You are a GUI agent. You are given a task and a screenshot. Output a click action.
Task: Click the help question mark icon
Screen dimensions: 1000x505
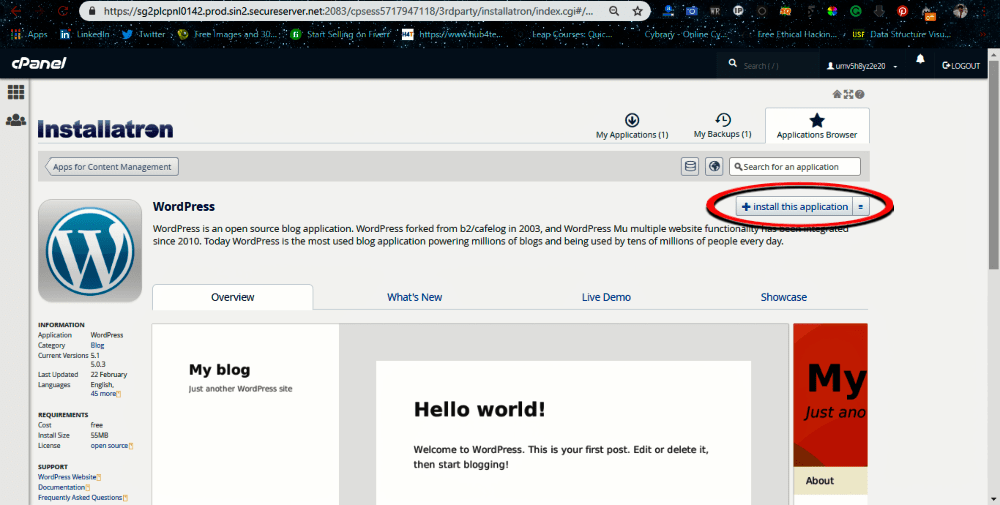(860, 94)
